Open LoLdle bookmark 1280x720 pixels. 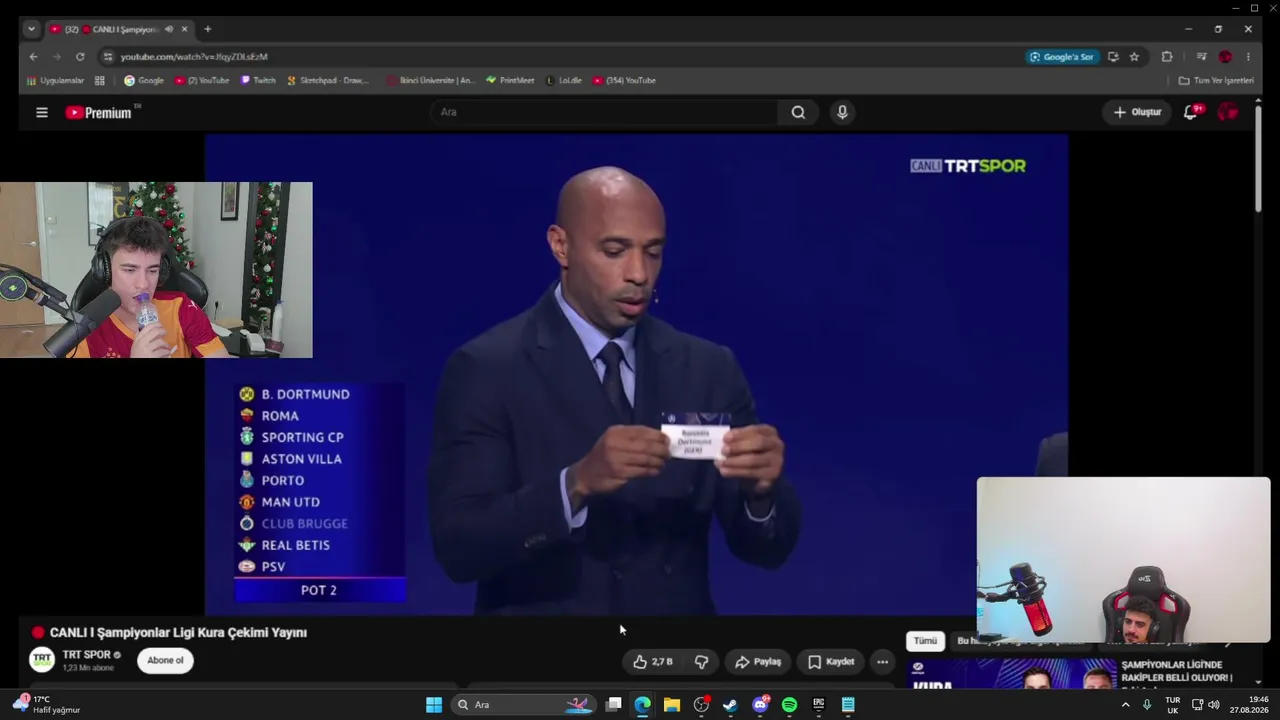pos(564,81)
